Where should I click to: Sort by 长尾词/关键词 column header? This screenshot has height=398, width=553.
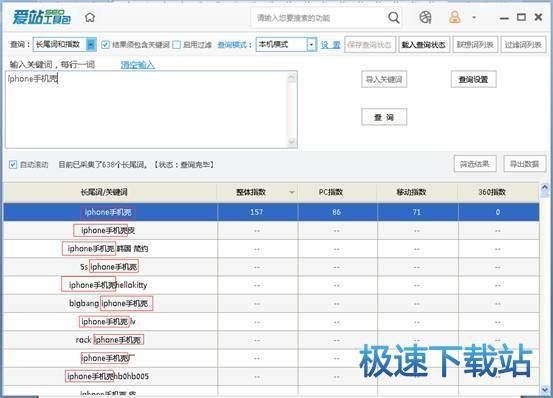click(x=111, y=192)
